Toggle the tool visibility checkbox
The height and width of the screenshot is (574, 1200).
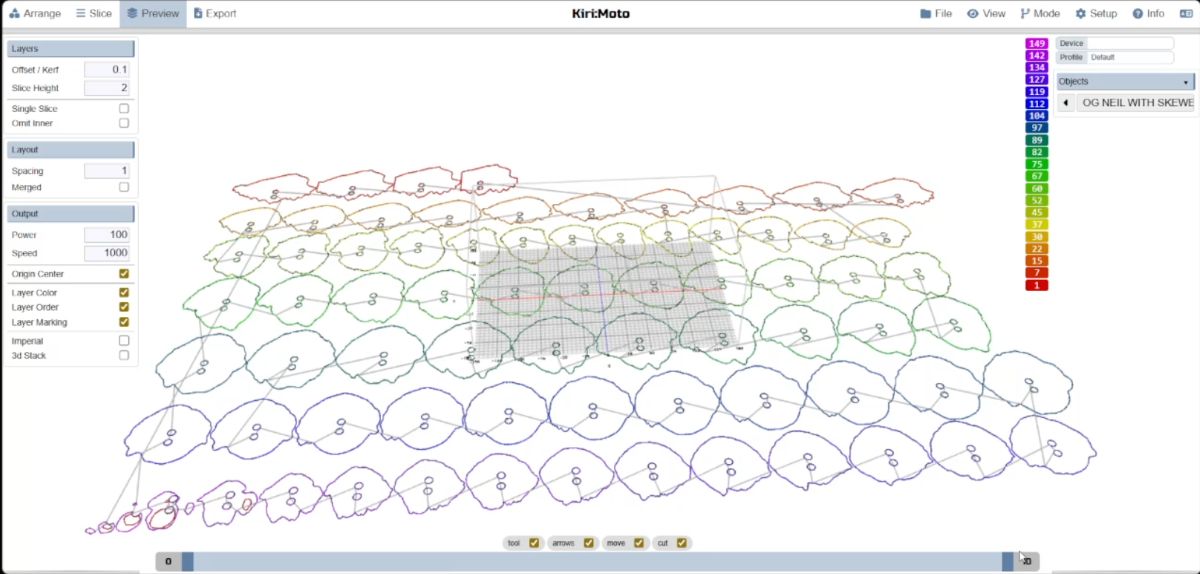534,543
